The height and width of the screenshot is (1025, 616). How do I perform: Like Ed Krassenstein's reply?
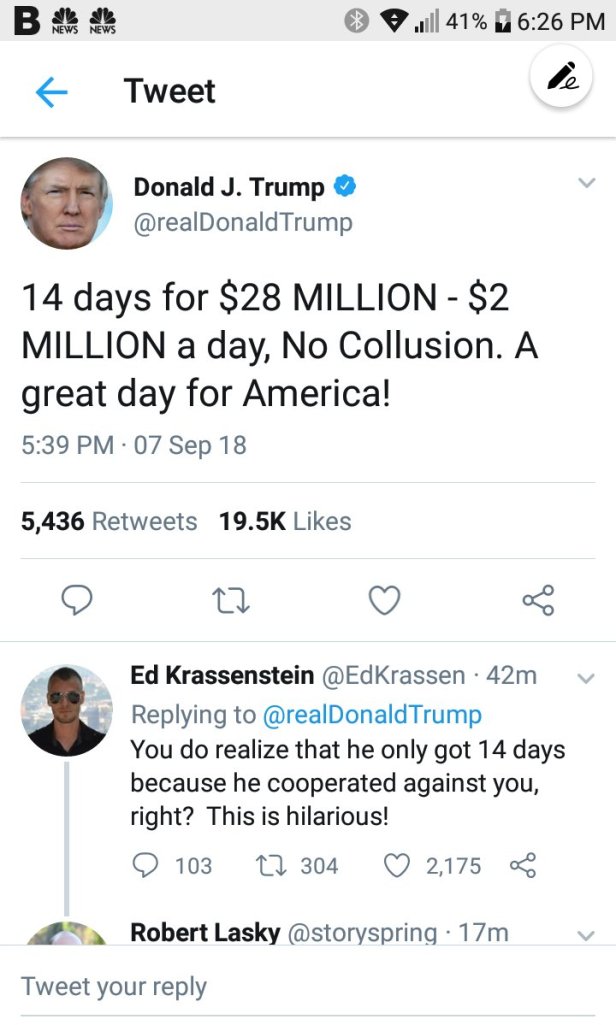(x=397, y=865)
